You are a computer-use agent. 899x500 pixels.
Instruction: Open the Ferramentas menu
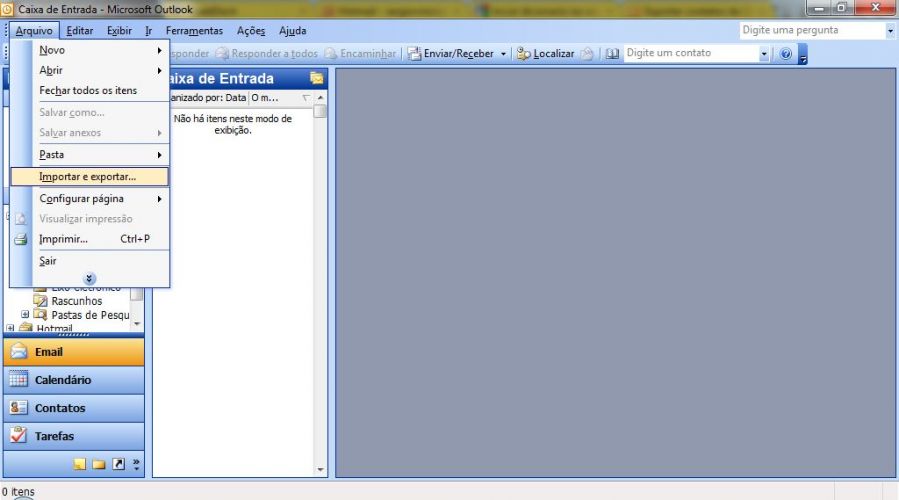(x=194, y=30)
